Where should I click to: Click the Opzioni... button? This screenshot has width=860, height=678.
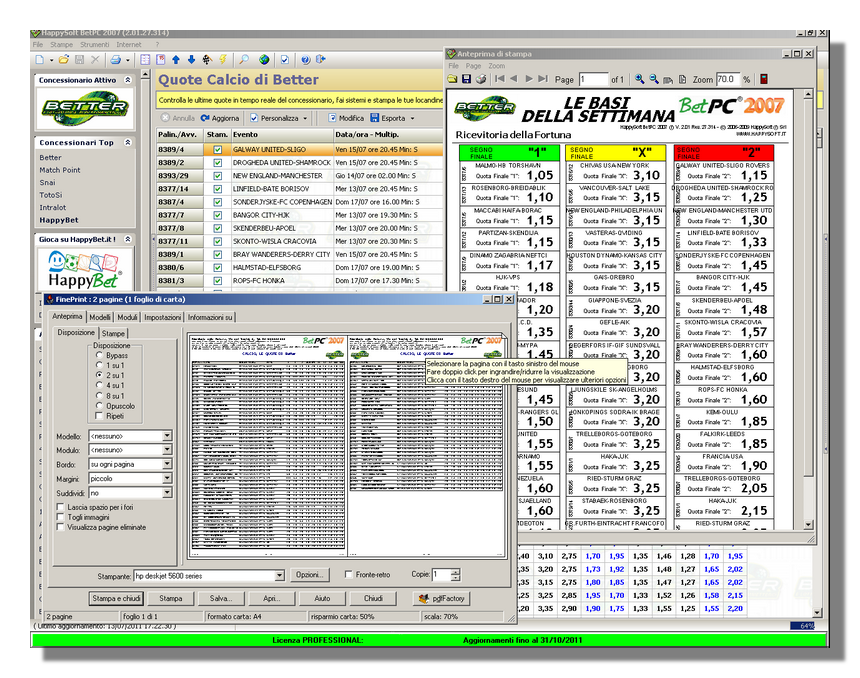[x=310, y=575]
